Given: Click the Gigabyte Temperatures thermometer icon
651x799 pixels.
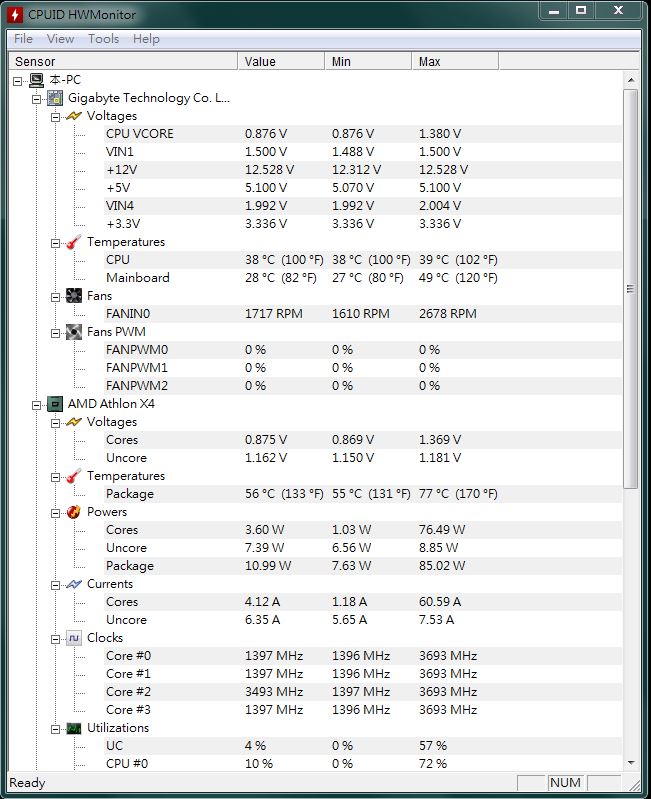Looking at the screenshot, I should click(x=74, y=242).
